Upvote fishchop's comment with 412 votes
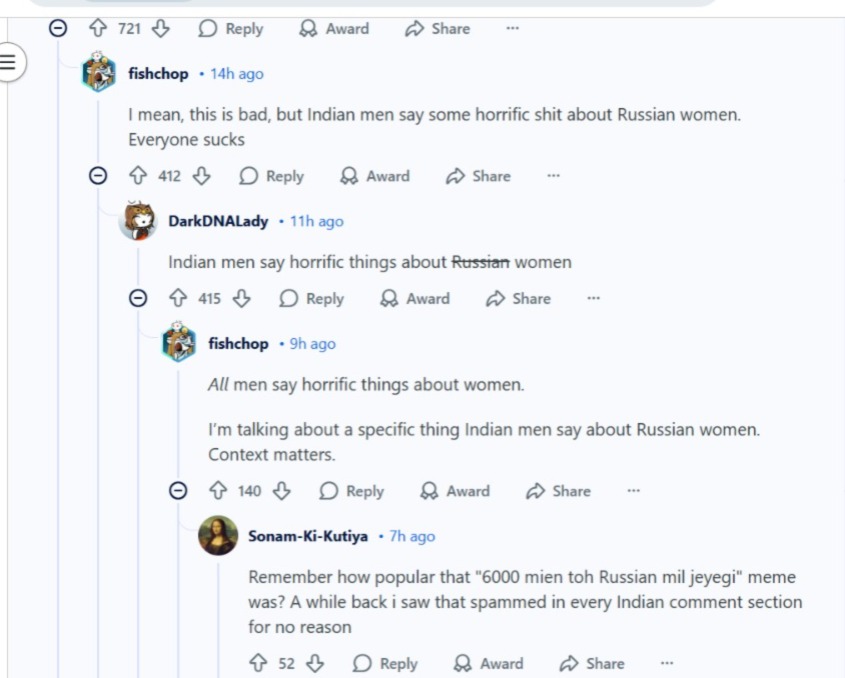 pyautogui.click(x=139, y=176)
